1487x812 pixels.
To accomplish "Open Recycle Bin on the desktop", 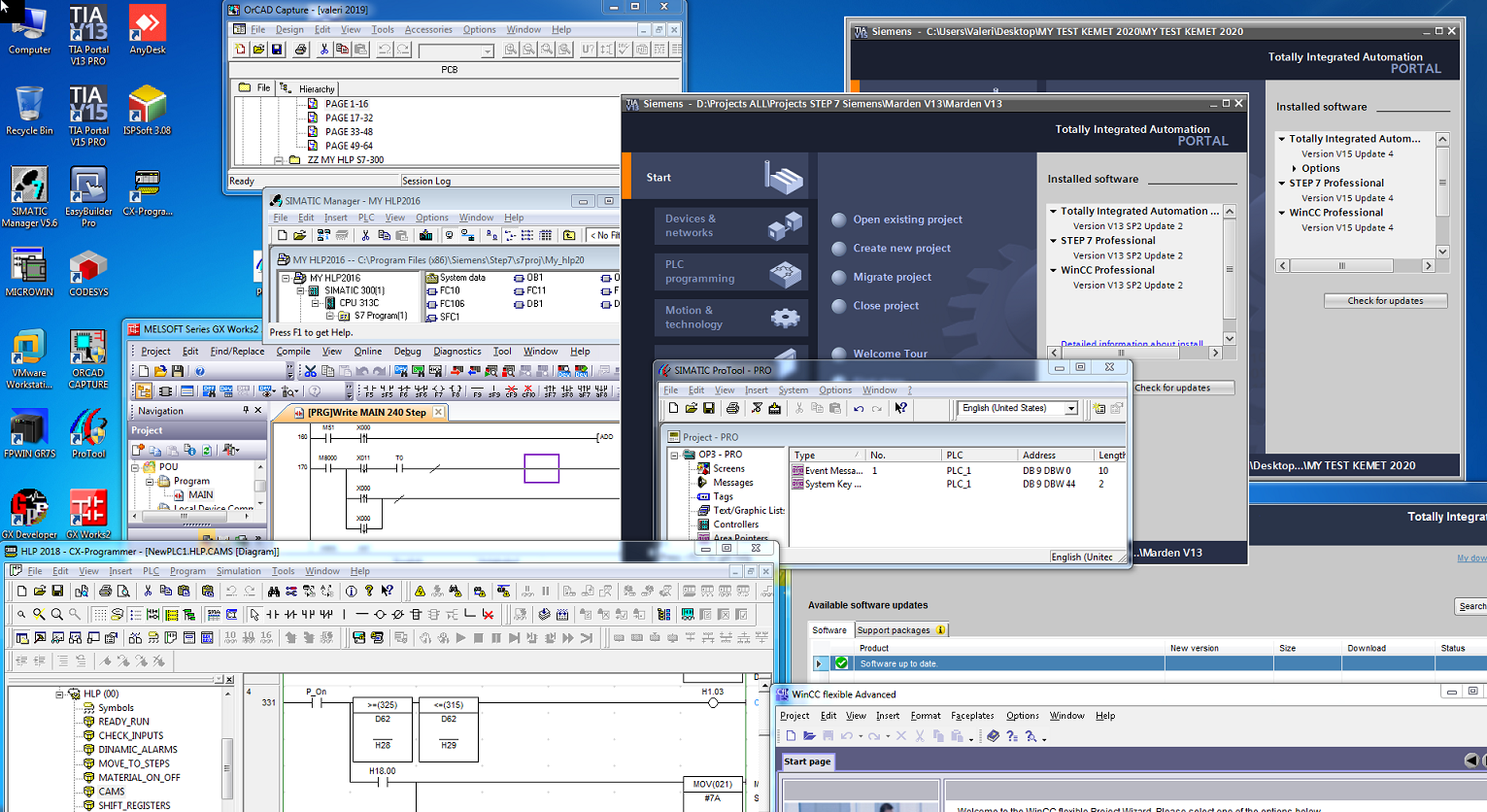I will click(x=29, y=111).
